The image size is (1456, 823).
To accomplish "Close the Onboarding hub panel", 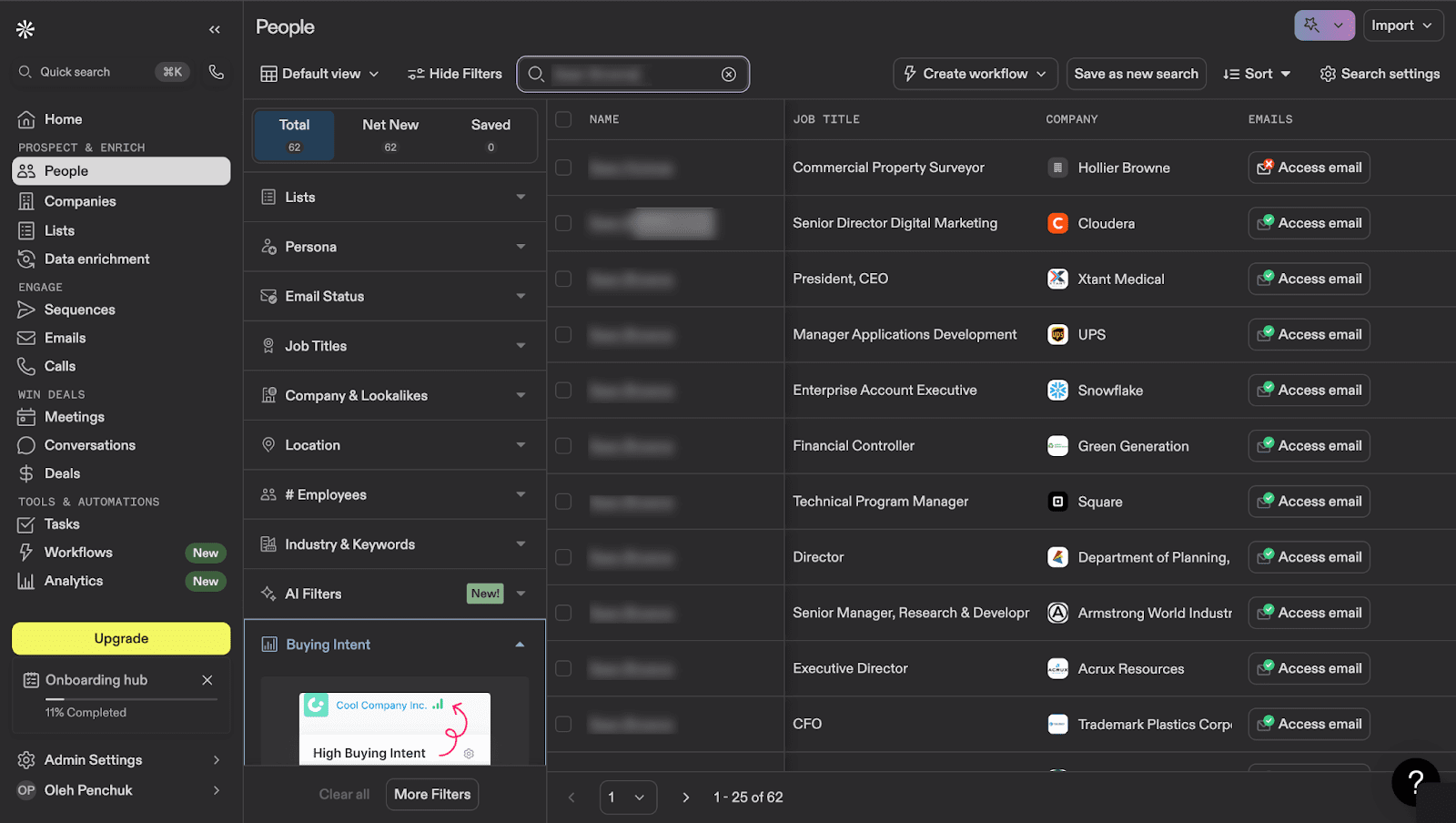I will (207, 680).
